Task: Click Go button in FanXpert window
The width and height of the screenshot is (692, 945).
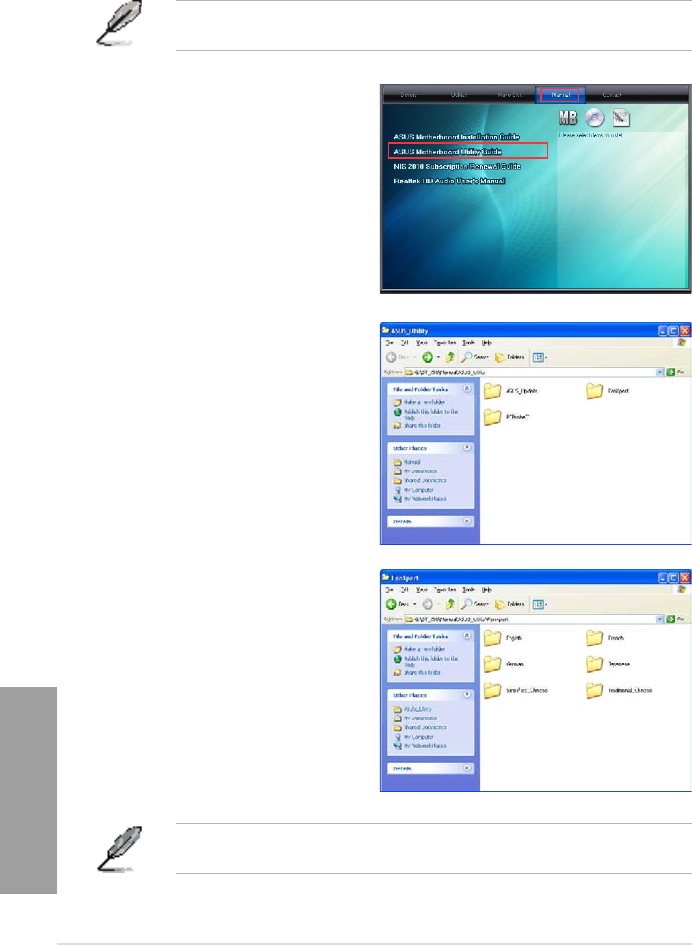Action: click(x=675, y=619)
